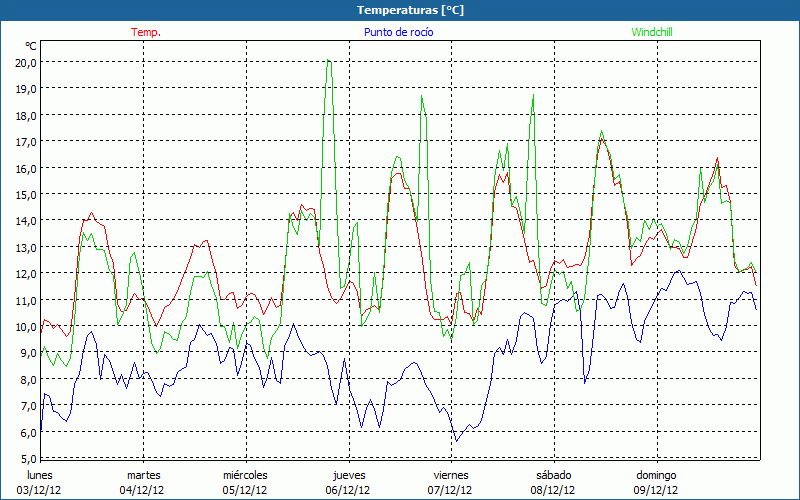Select the miércoles day label

click(245, 475)
